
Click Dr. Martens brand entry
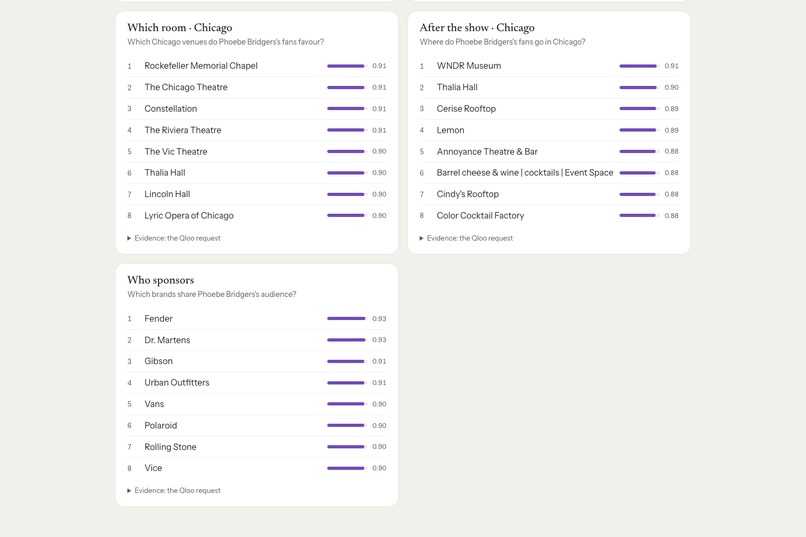tap(257, 340)
